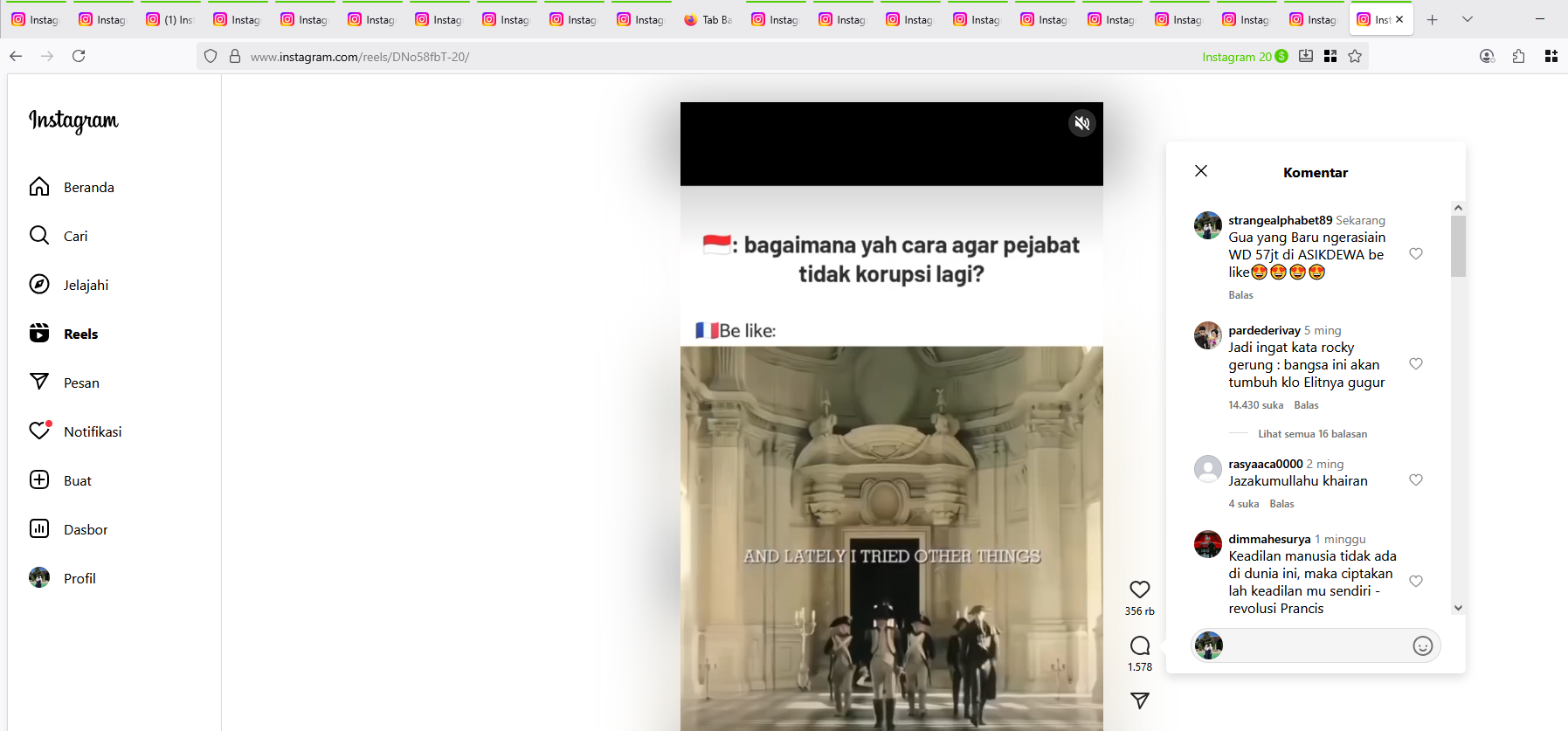Click Buat to create a post

coord(60,480)
